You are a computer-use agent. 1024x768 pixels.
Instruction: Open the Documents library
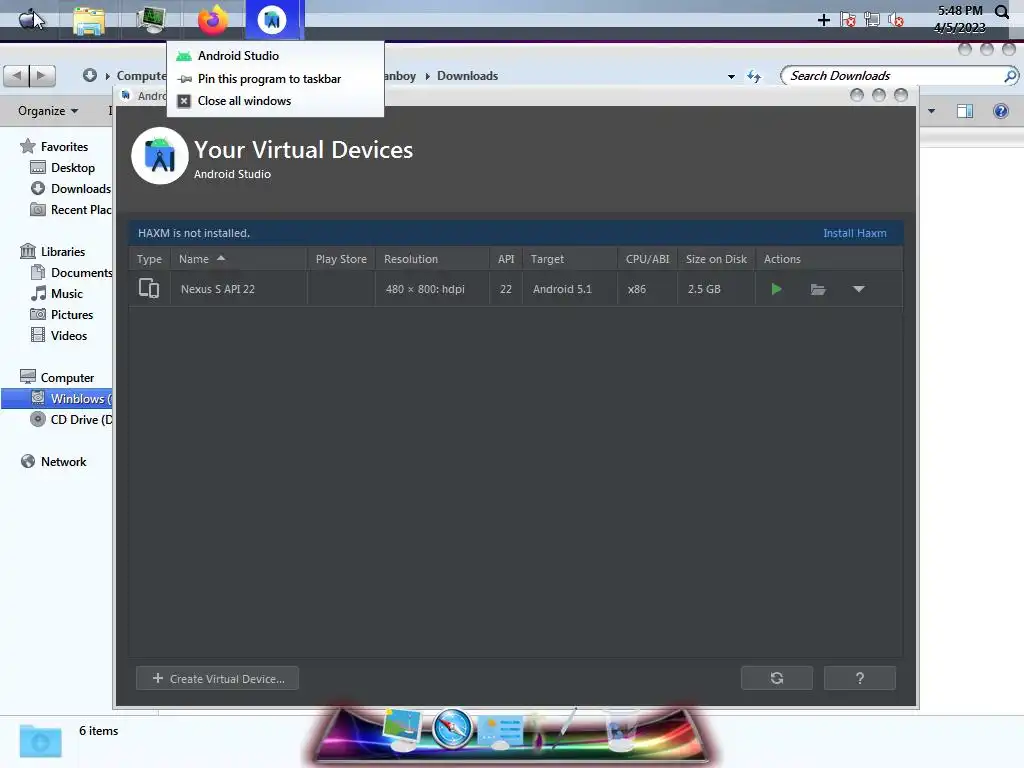(x=71, y=272)
